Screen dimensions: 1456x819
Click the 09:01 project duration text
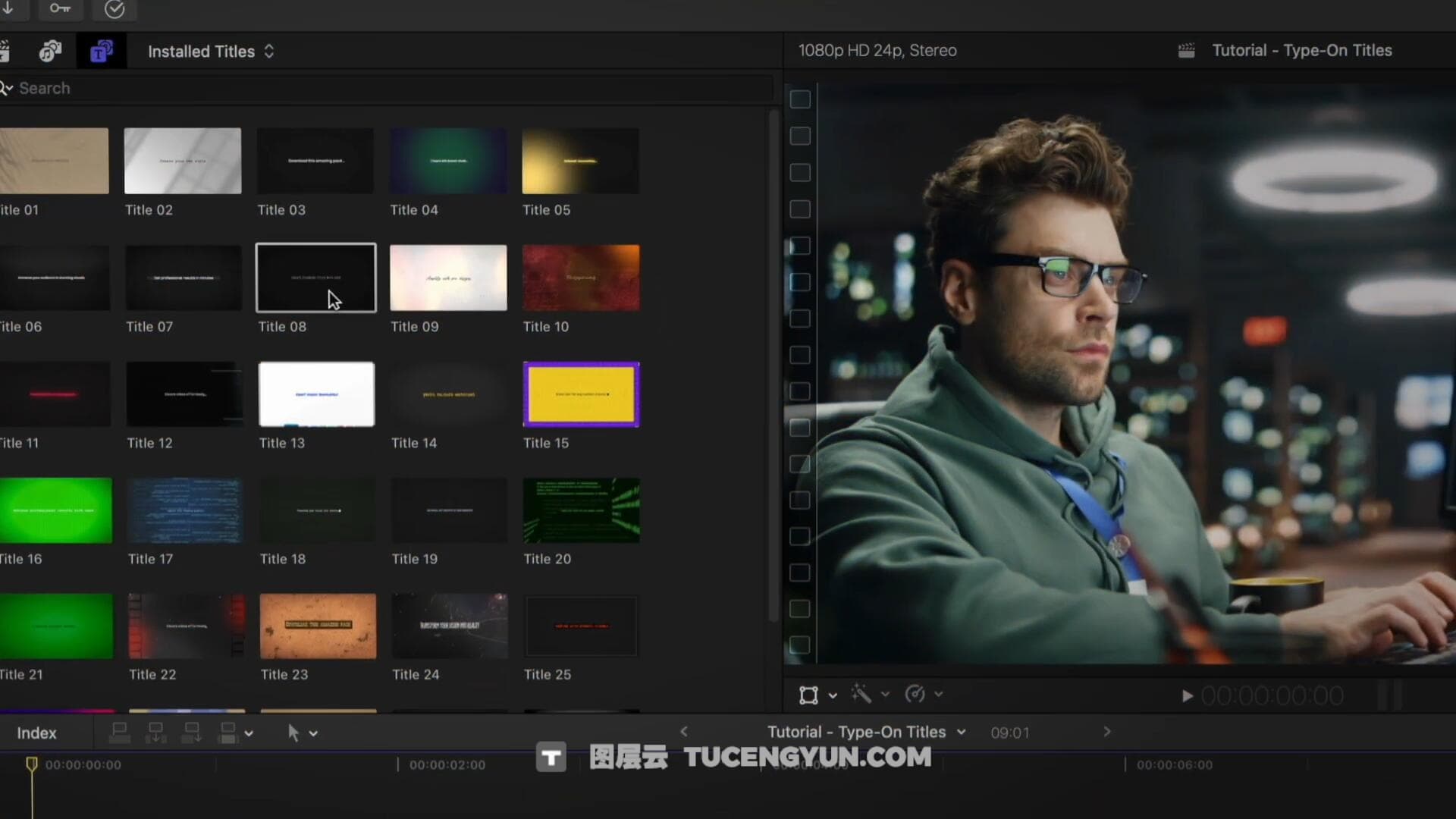point(1010,733)
